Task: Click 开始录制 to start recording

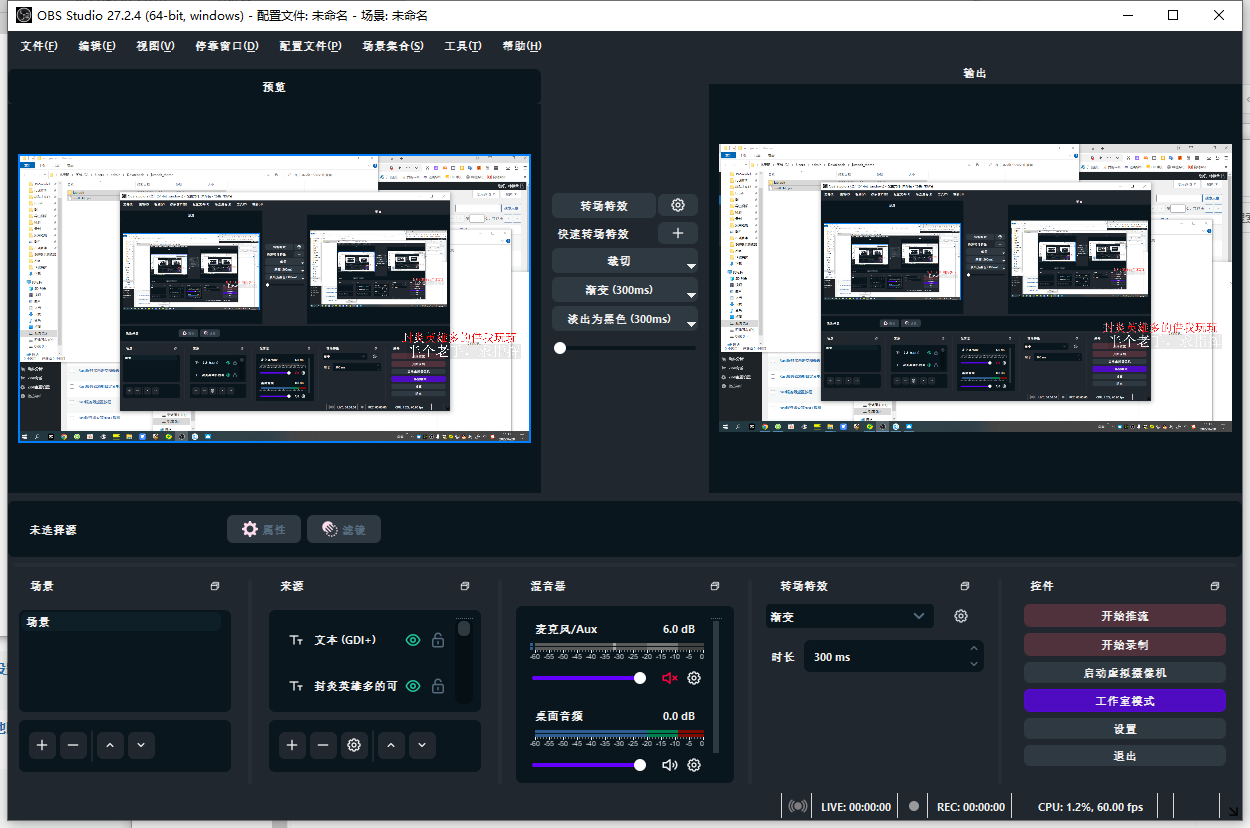Action: click(1124, 644)
